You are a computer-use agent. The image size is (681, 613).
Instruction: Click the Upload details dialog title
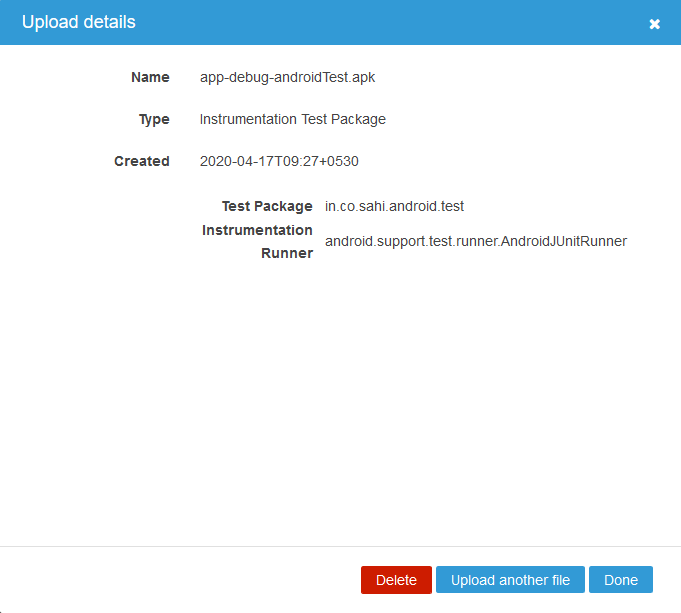pos(79,22)
